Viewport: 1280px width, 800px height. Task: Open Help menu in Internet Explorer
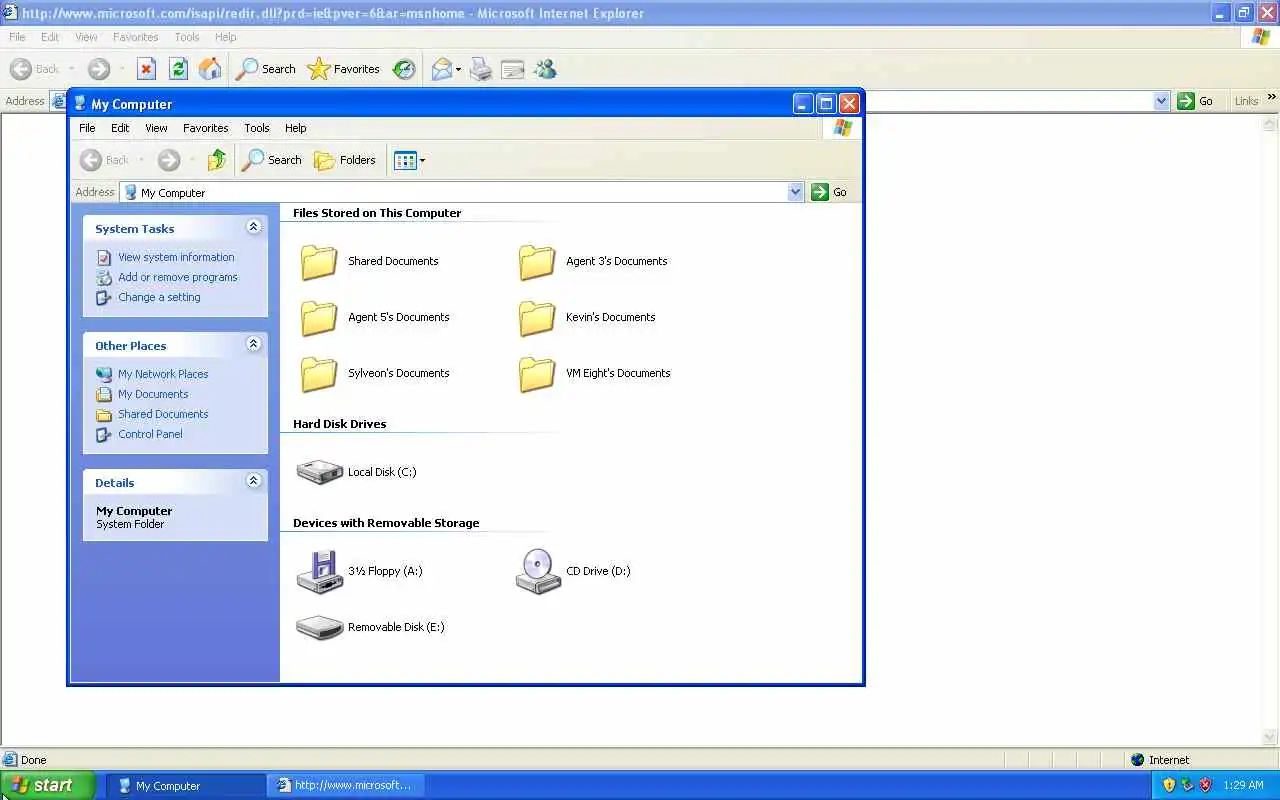225,37
